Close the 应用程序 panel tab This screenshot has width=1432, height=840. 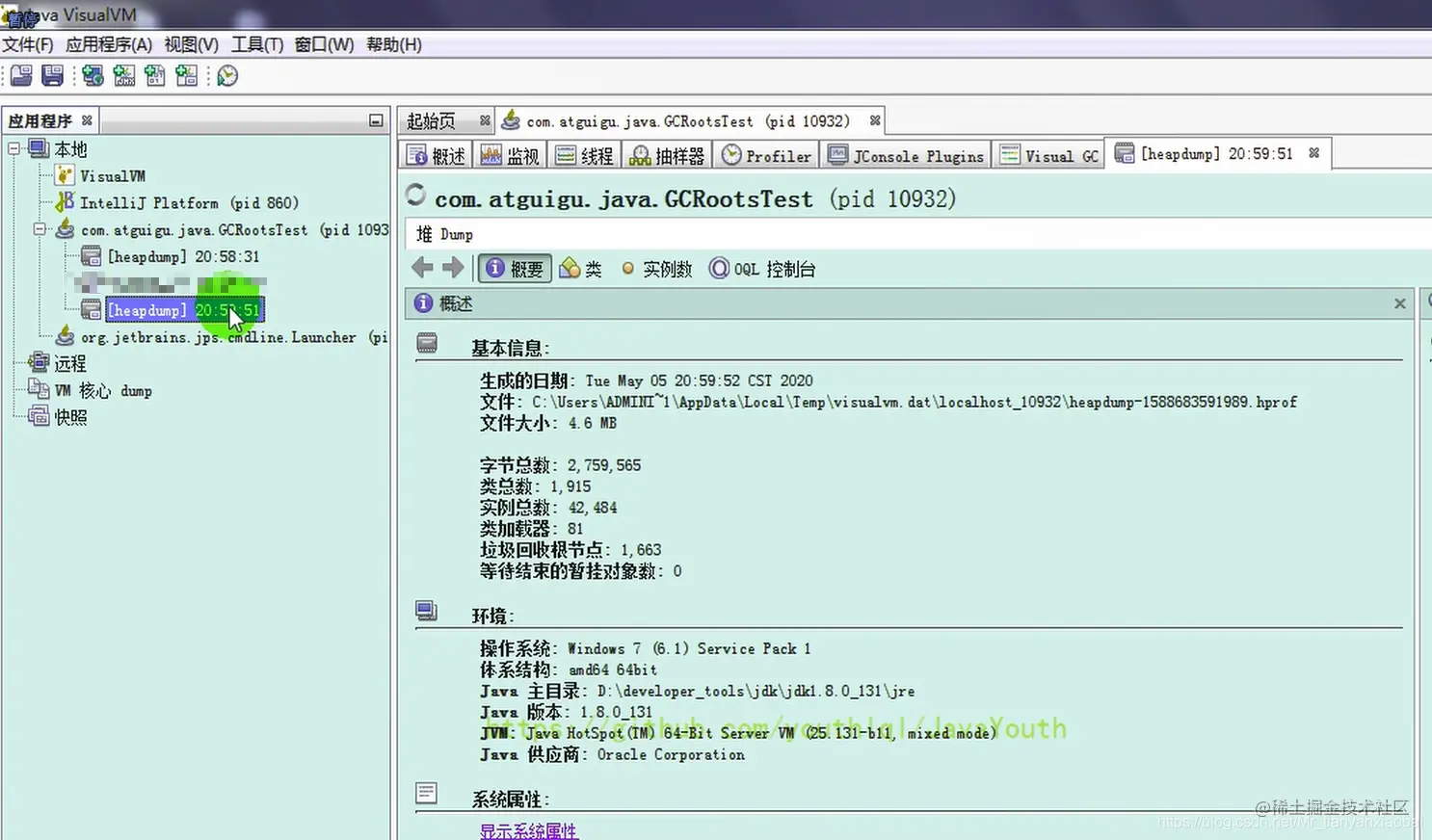(x=87, y=120)
